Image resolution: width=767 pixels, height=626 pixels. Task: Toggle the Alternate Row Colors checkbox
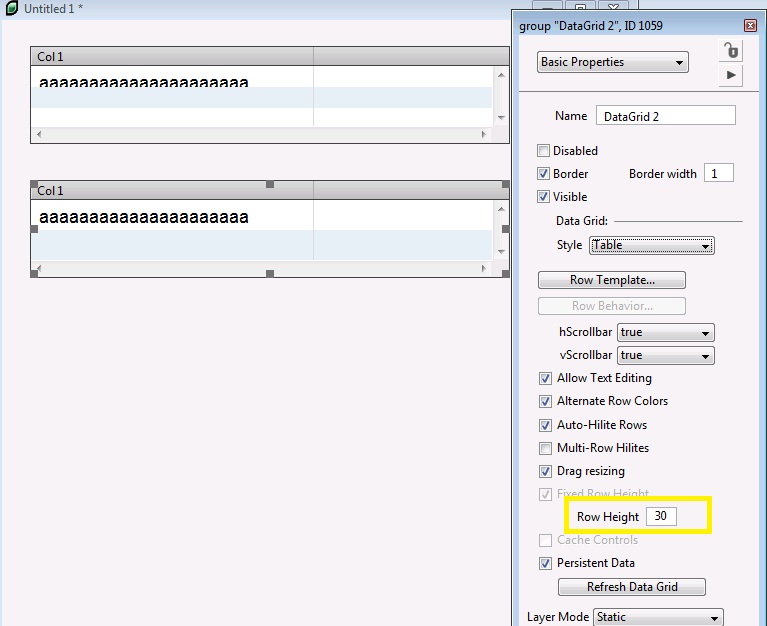coord(545,401)
